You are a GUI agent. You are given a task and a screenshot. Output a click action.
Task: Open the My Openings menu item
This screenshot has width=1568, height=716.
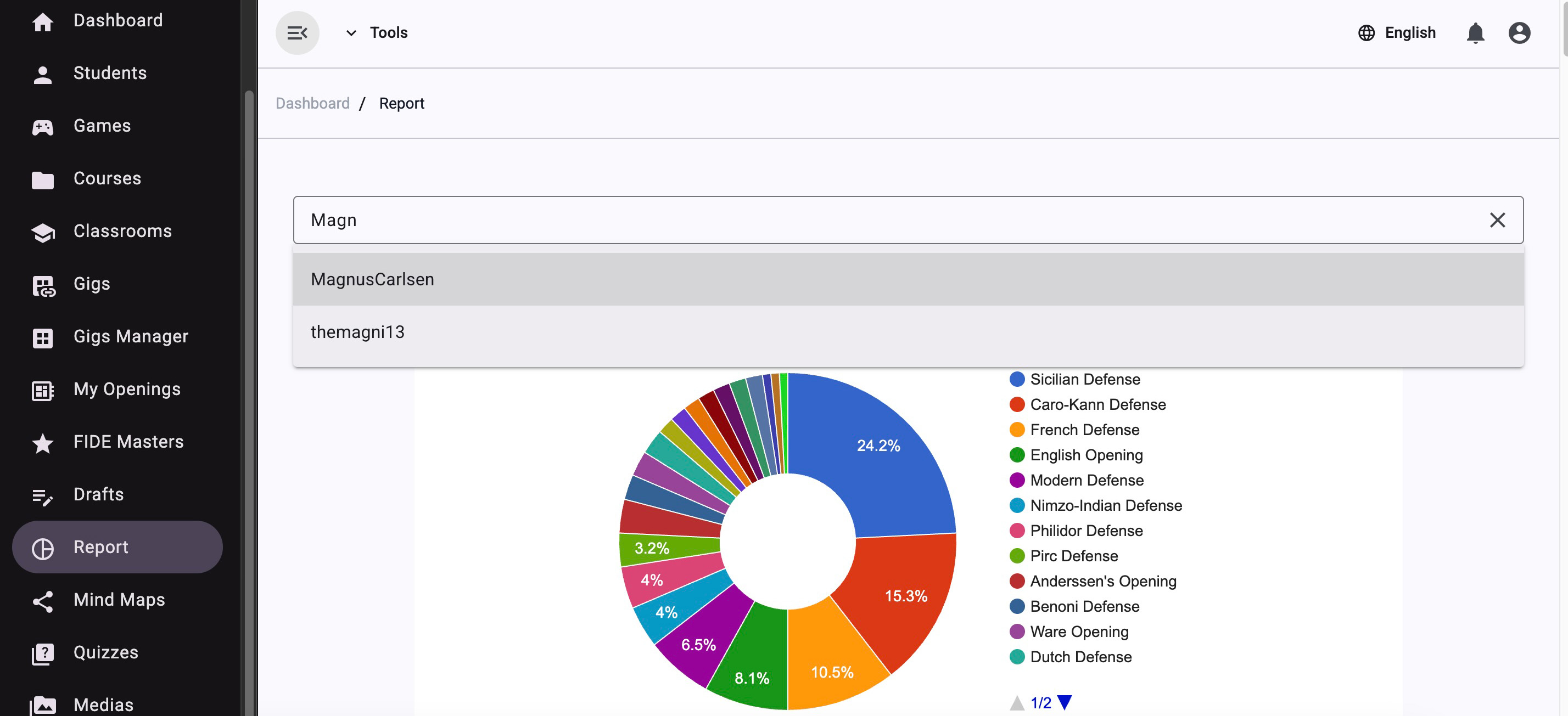(127, 390)
